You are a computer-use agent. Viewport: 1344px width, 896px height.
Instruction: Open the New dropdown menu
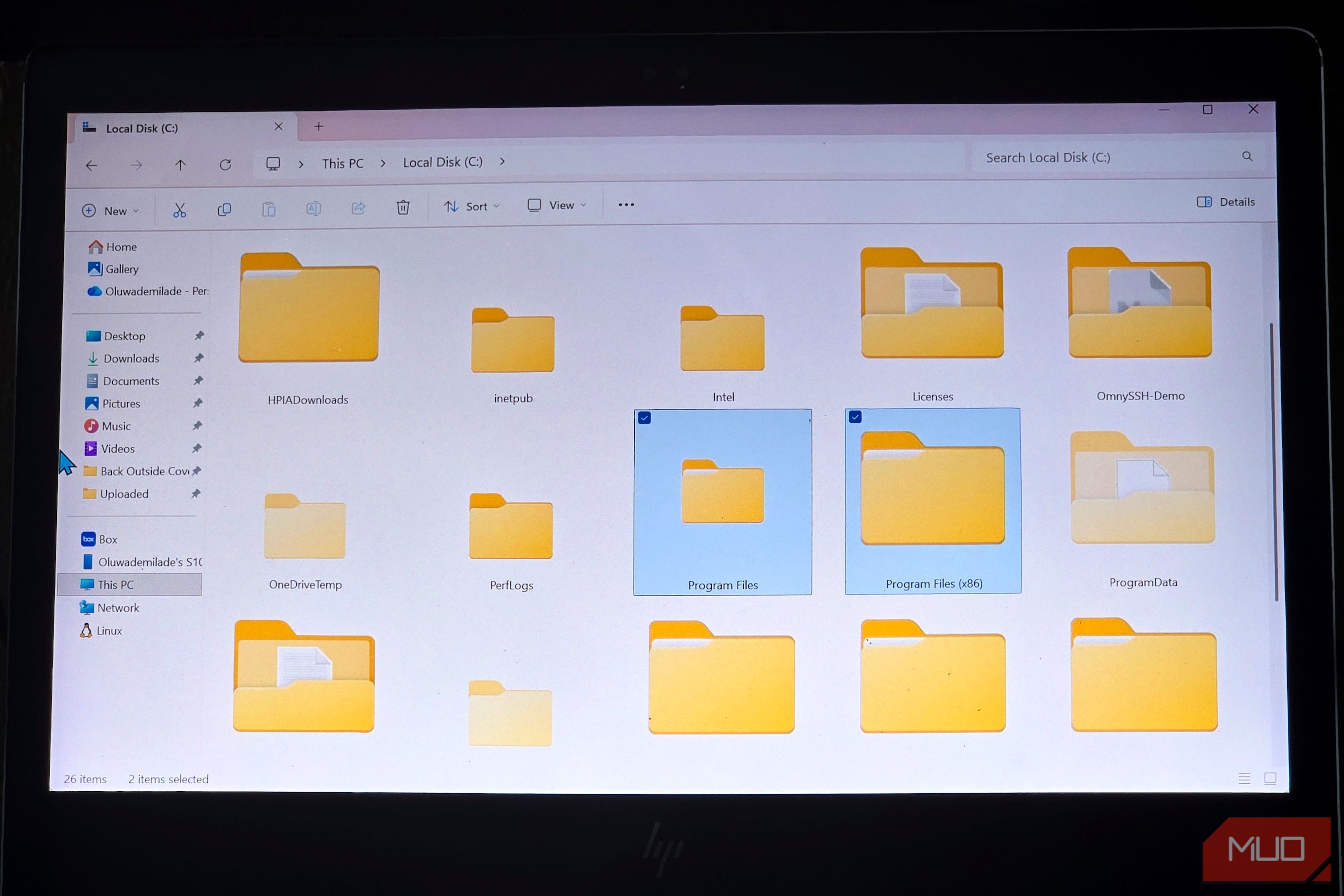(x=111, y=211)
